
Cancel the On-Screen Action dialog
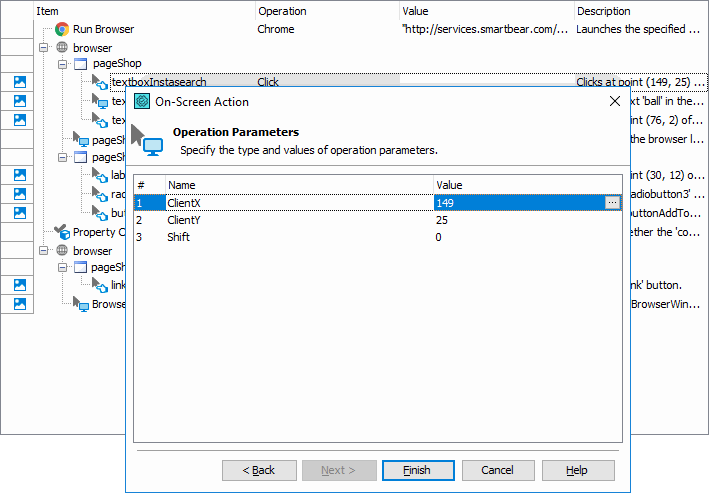point(497,470)
